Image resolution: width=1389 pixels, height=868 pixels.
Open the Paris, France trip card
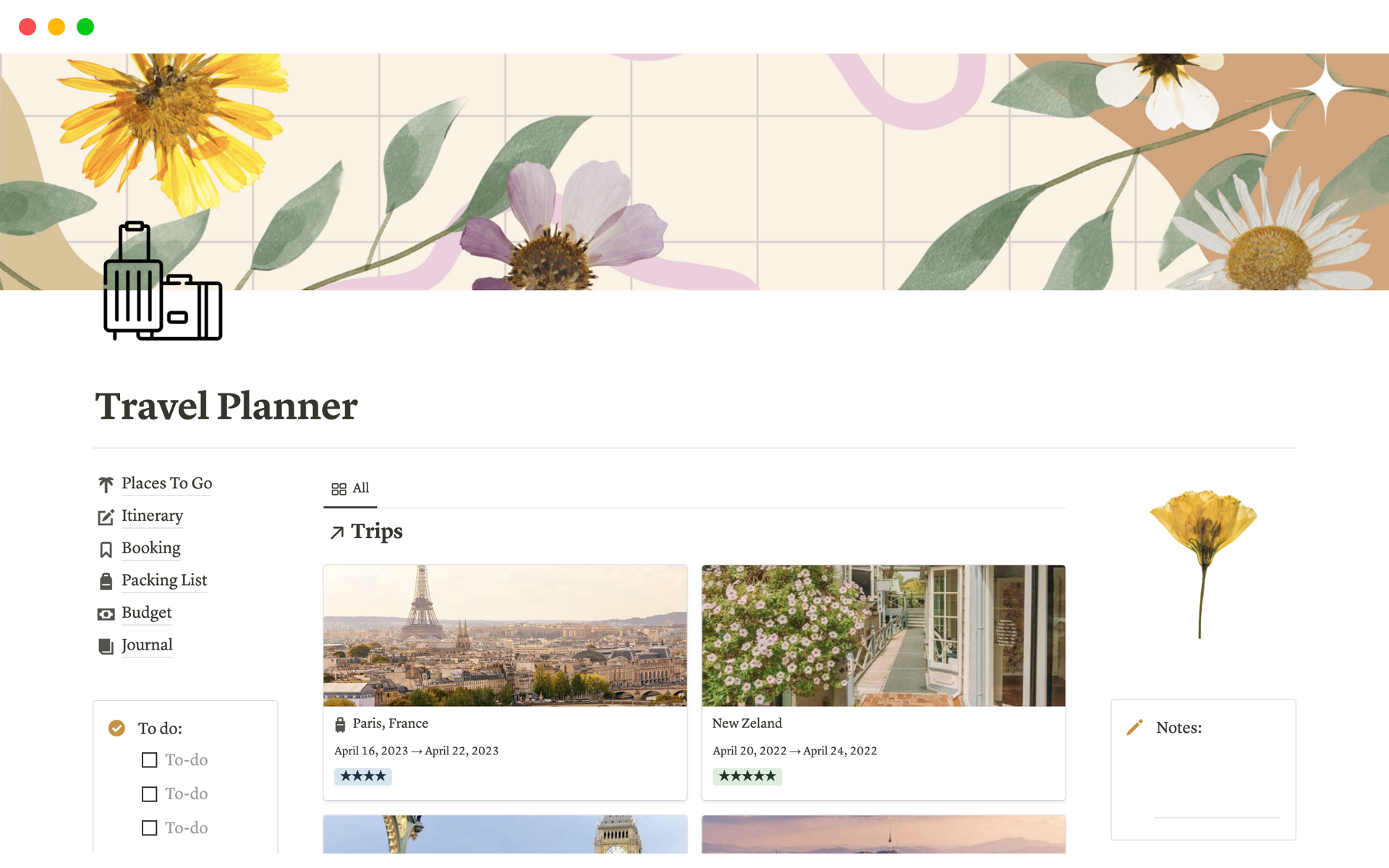(505, 683)
